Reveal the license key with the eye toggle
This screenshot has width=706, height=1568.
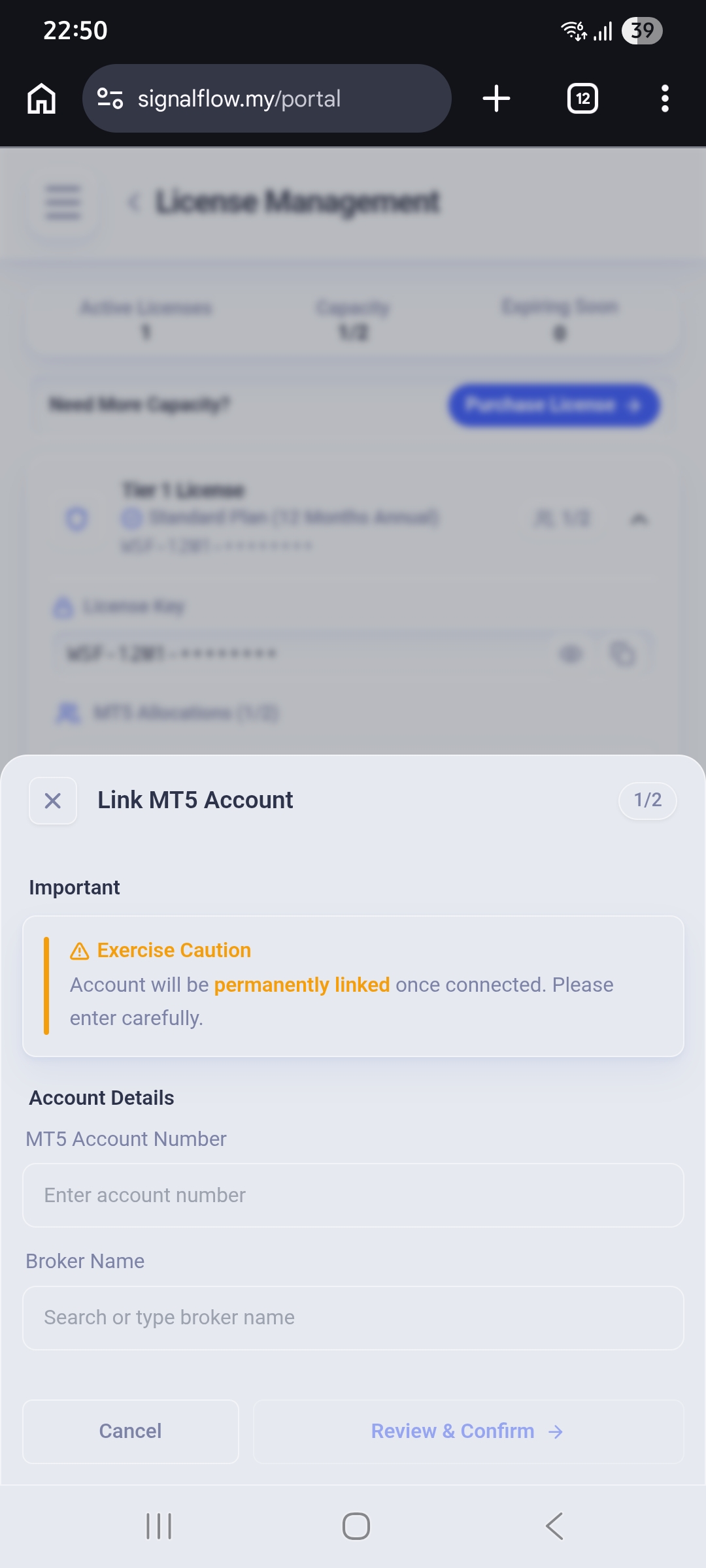(571, 653)
